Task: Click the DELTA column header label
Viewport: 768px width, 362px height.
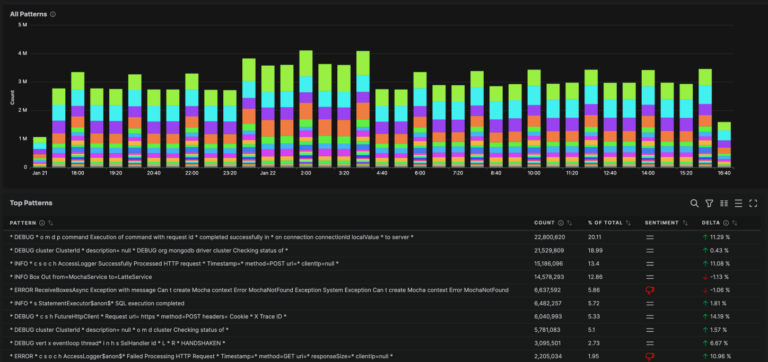Action: 711,223
